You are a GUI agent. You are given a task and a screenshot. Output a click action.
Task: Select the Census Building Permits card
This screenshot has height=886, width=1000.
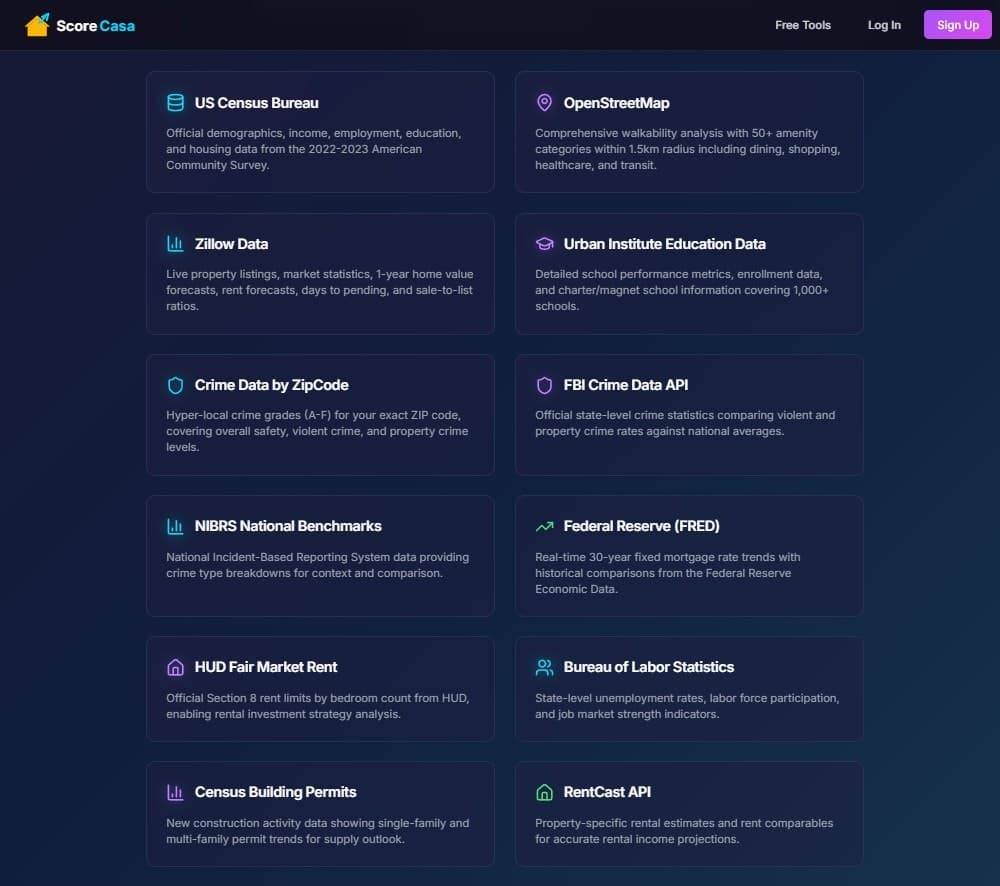[x=320, y=814]
